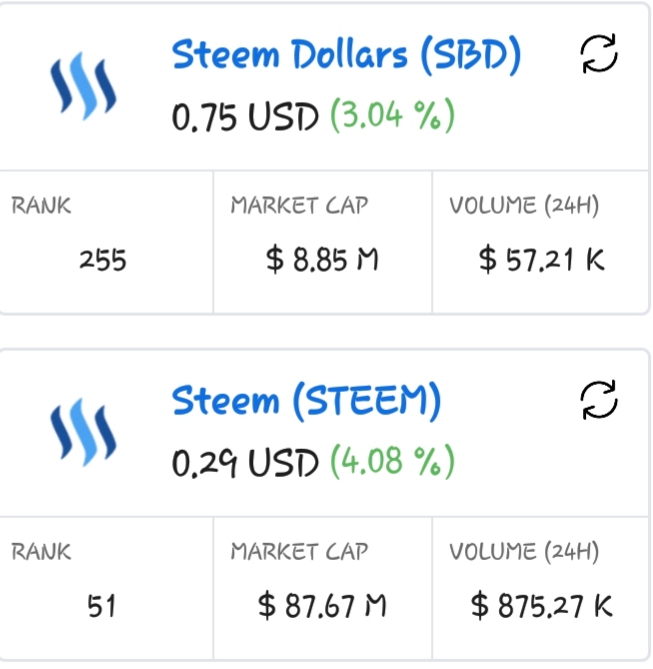Screen dimensions: 653x669
Task: Click VOLUME (24H) label in STEEM card
Action: coord(524,551)
